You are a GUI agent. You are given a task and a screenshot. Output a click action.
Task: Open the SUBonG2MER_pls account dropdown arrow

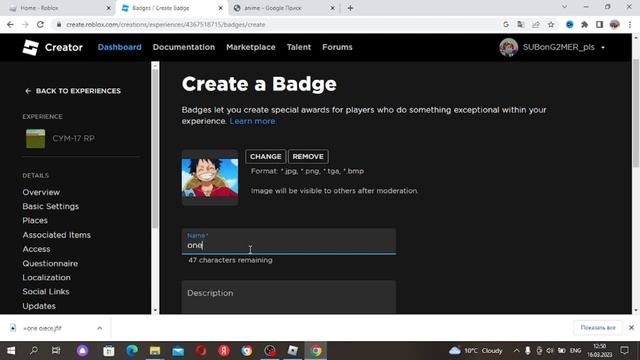(x=603, y=47)
